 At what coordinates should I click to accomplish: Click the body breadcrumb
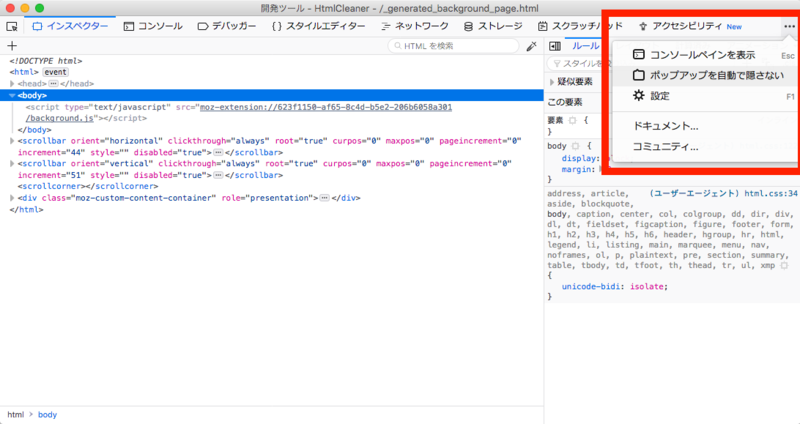[47, 415]
